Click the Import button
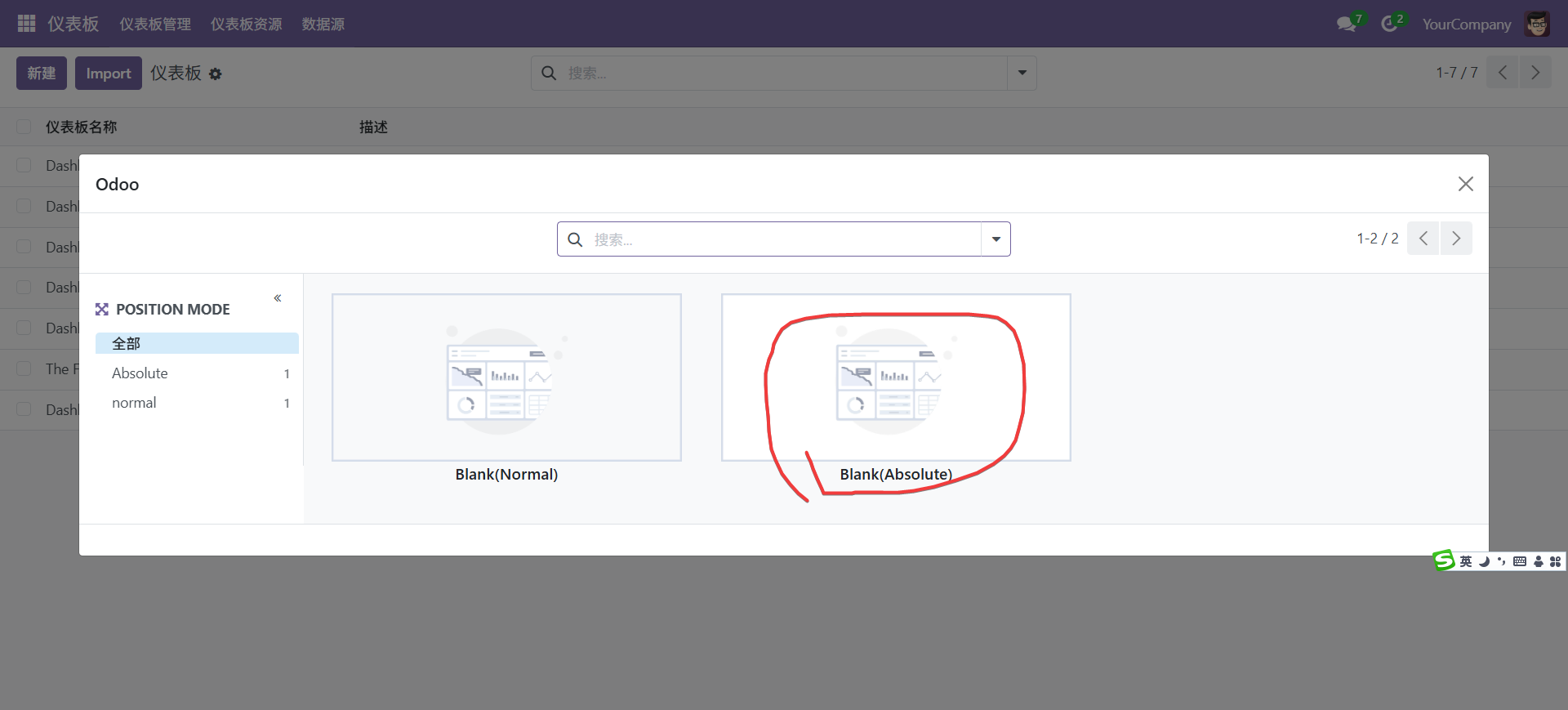Viewport: 1568px width, 710px height. pos(109,74)
